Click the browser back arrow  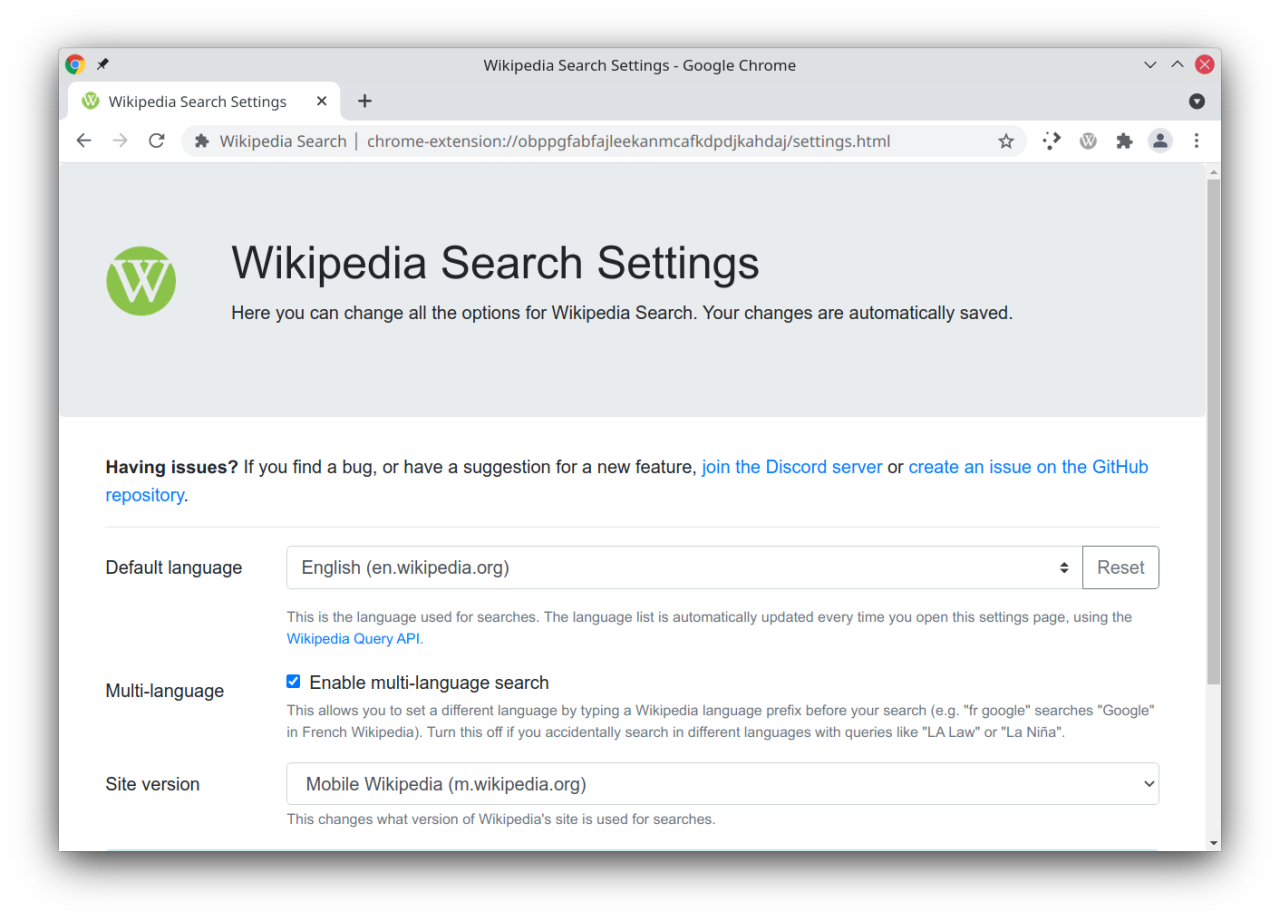tap(84, 141)
